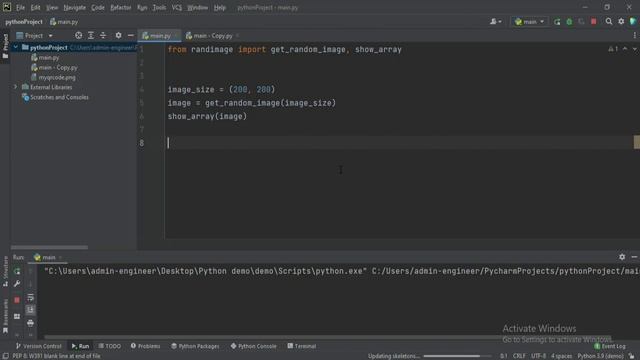Click the tool window quick-access status icon
The width and height of the screenshot is (640, 360).
[5, 356]
